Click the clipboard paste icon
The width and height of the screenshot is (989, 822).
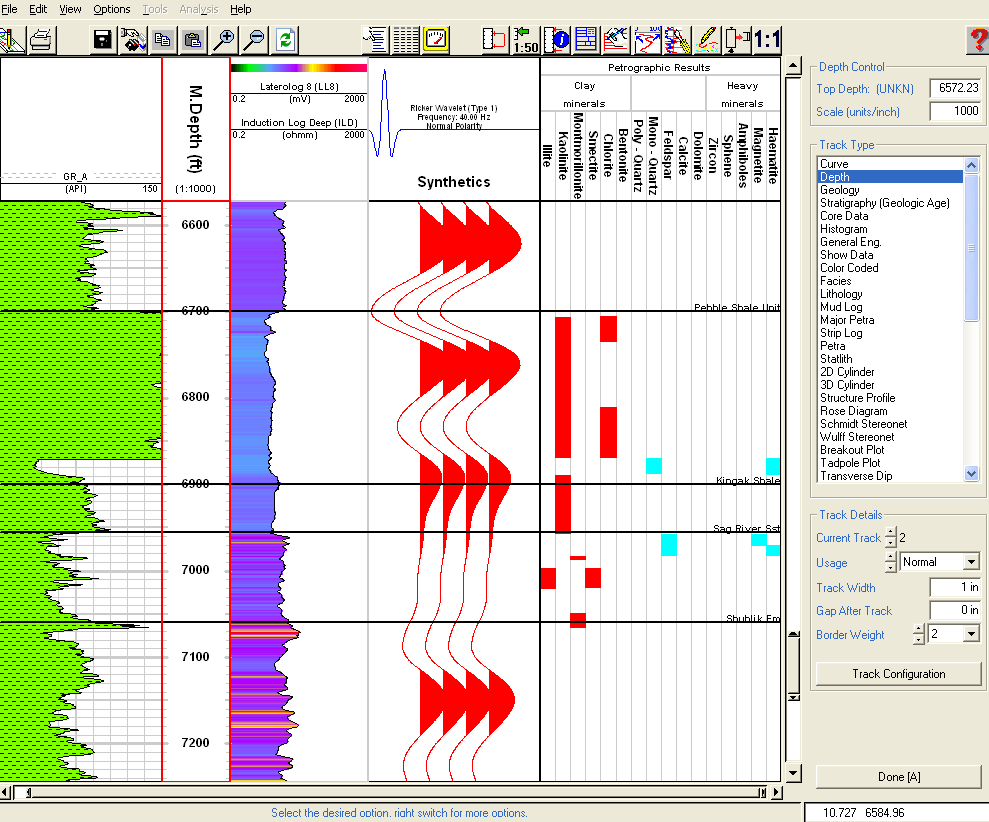click(x=193, y=40)
